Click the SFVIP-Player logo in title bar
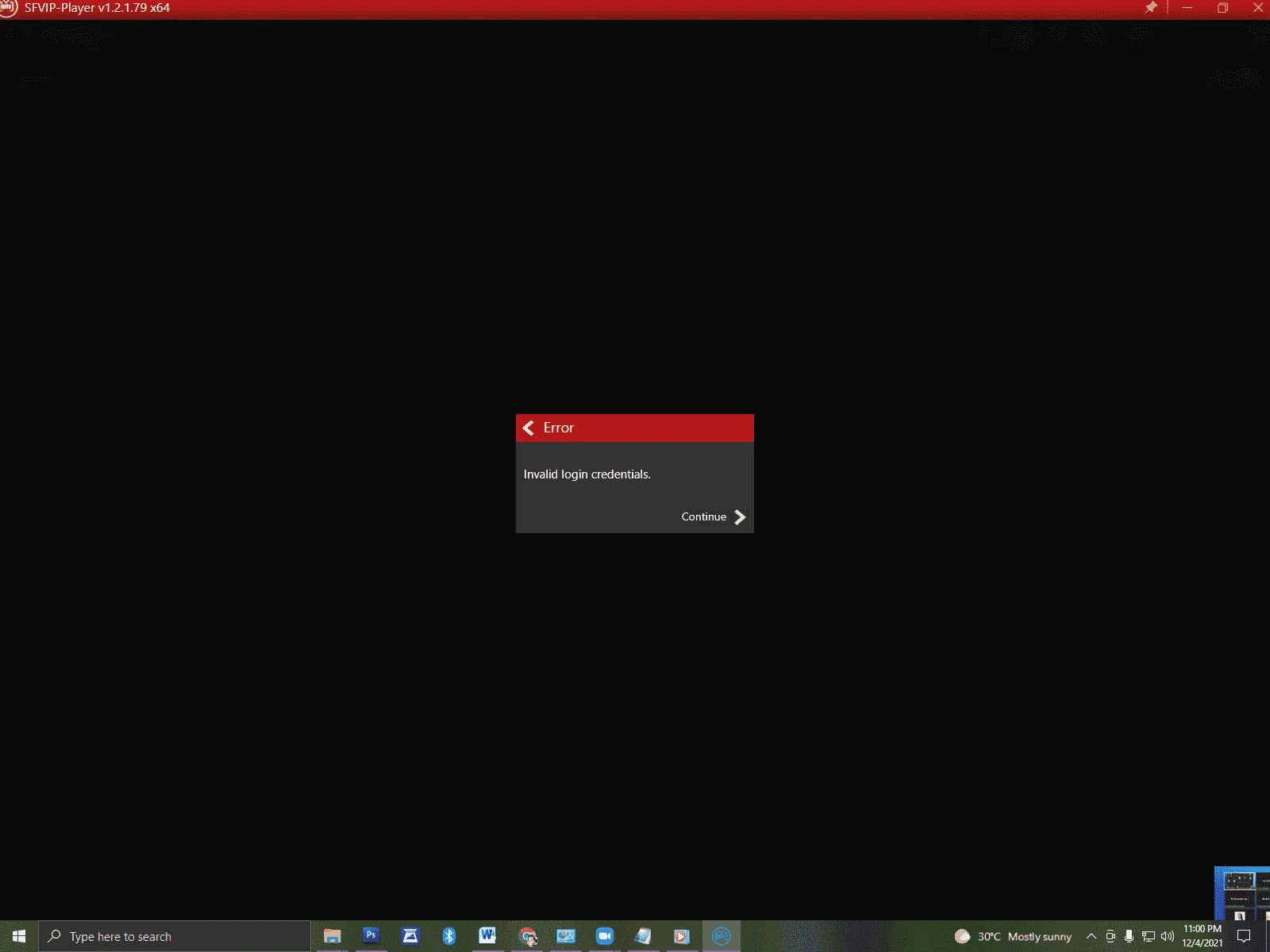Screen dimensions: 1270x952 click(8, 7)
